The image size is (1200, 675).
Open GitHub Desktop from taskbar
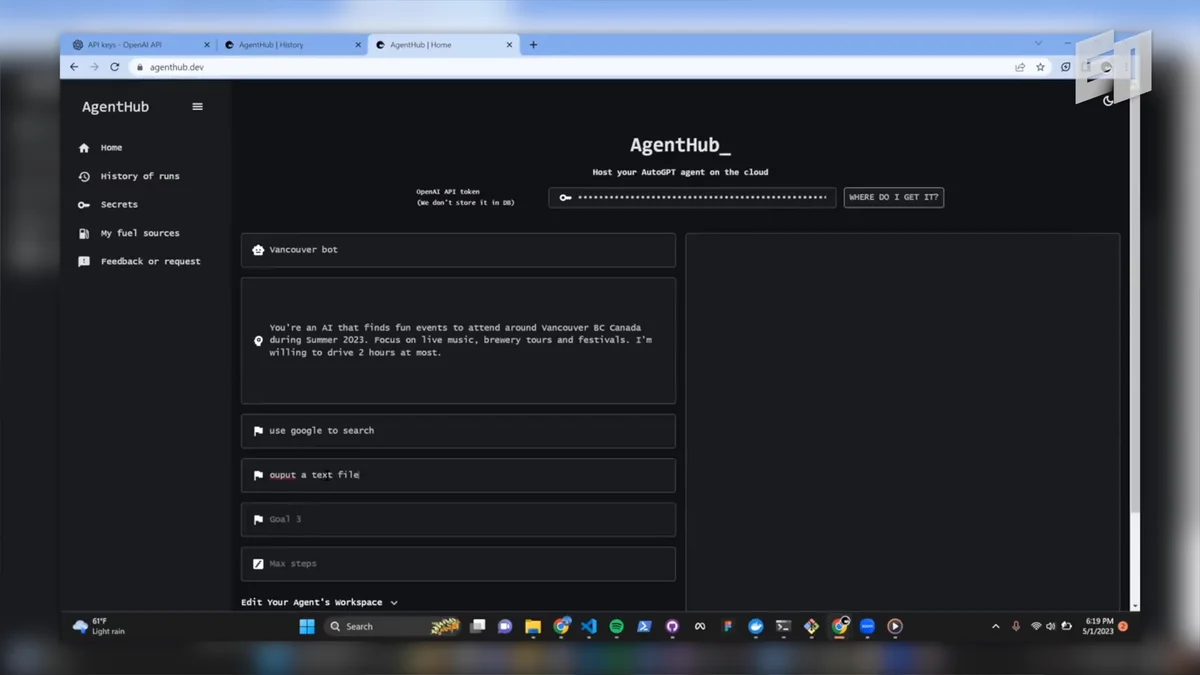point(672,627)
